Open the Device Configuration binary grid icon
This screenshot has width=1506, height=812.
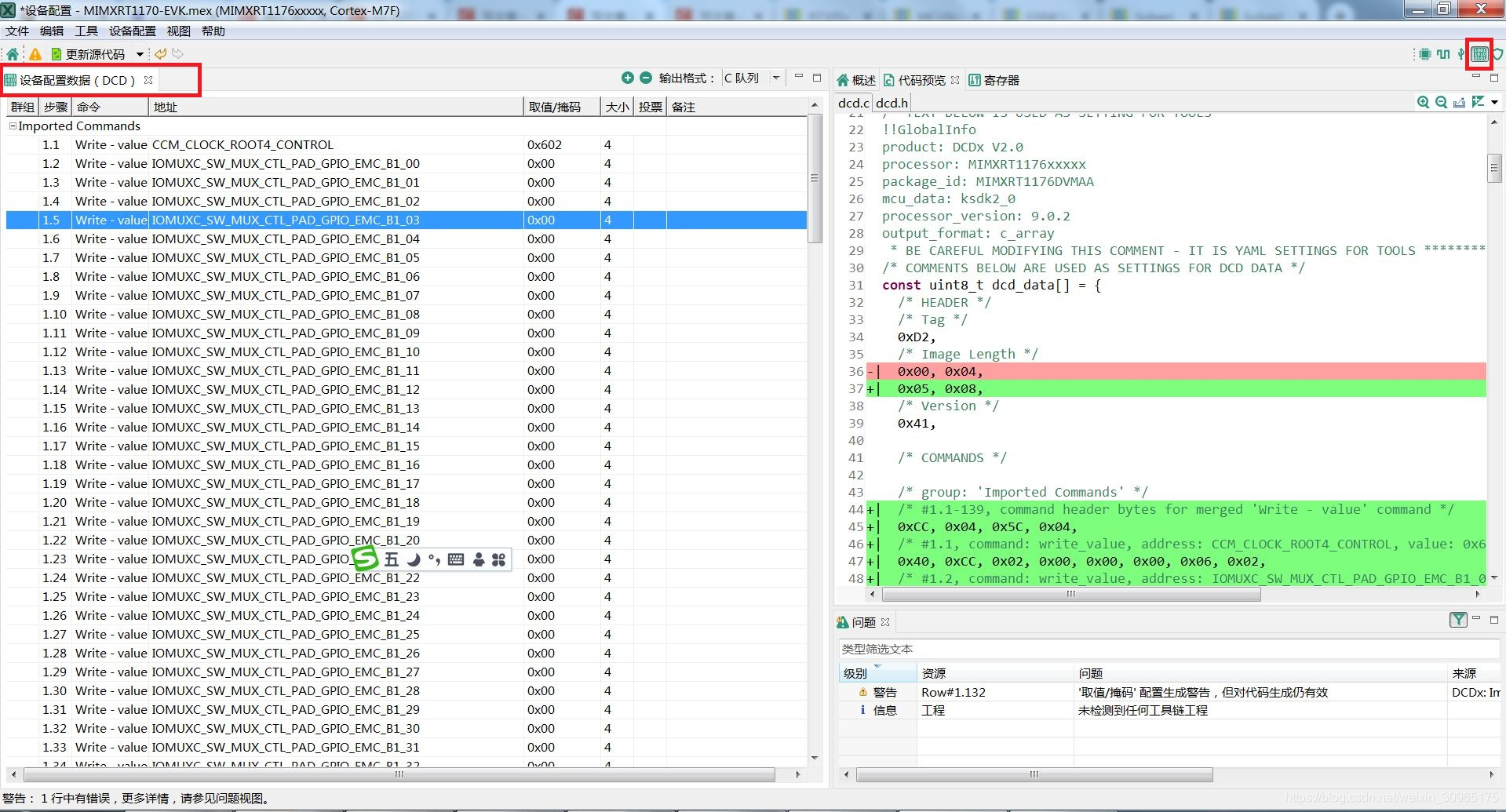point(1479,54)
